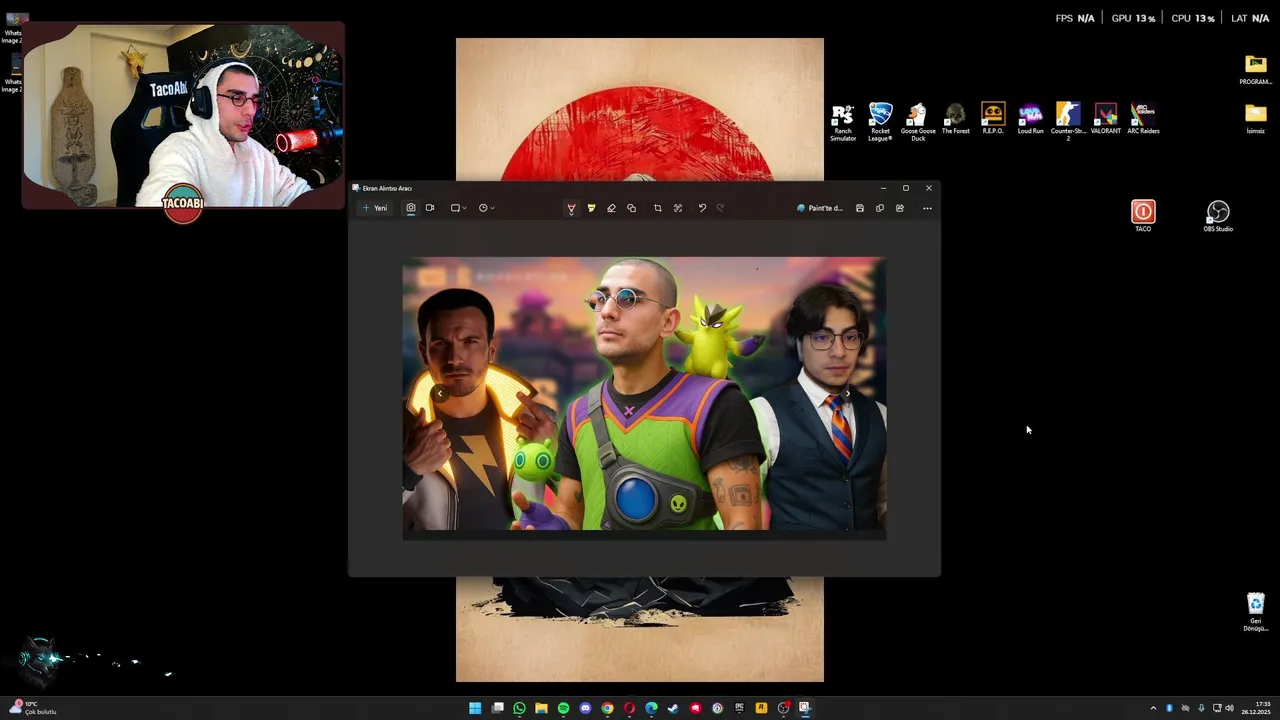Open the snip in Paint
This screenshot has height=720, width=1280.
pos(820,208)
